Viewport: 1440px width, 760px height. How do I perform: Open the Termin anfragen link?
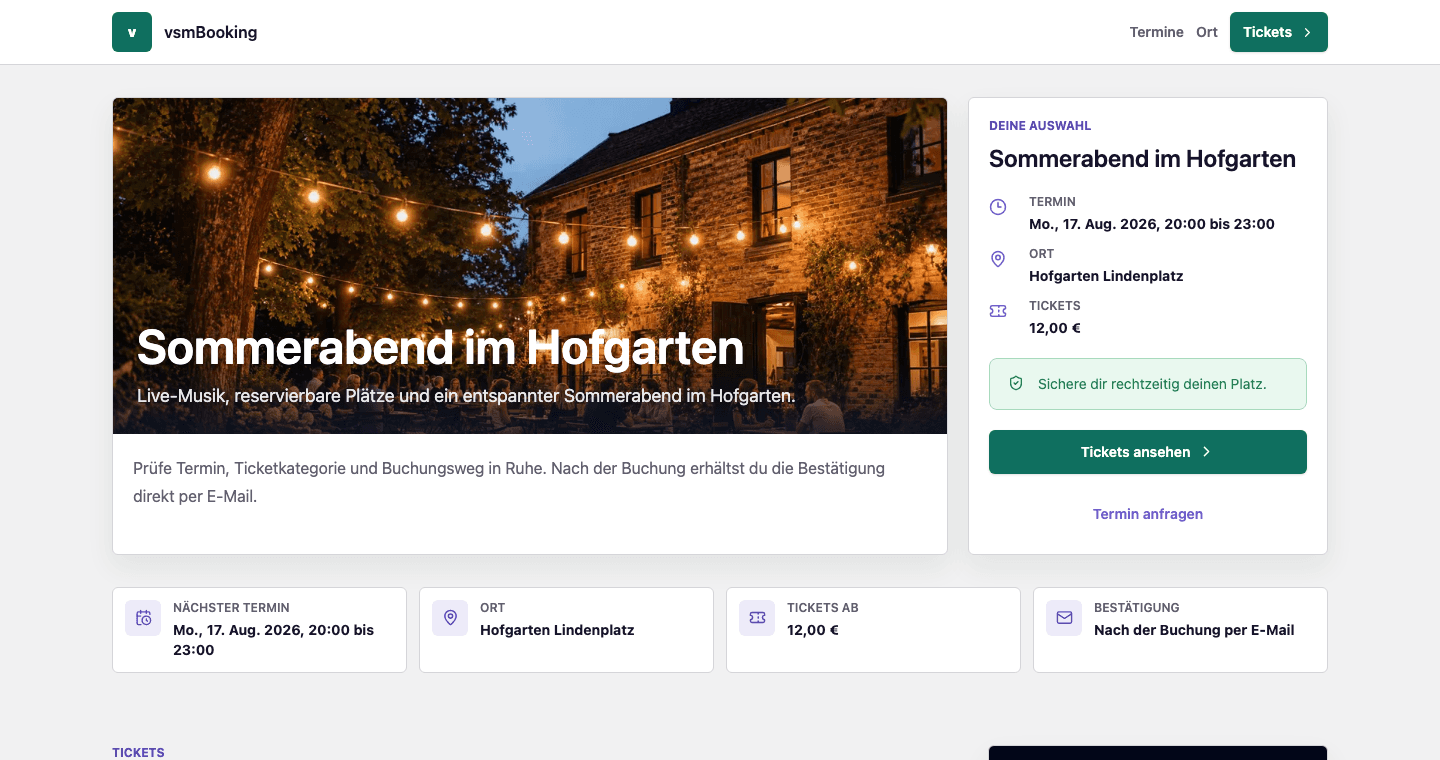[x=1148, y=514]
